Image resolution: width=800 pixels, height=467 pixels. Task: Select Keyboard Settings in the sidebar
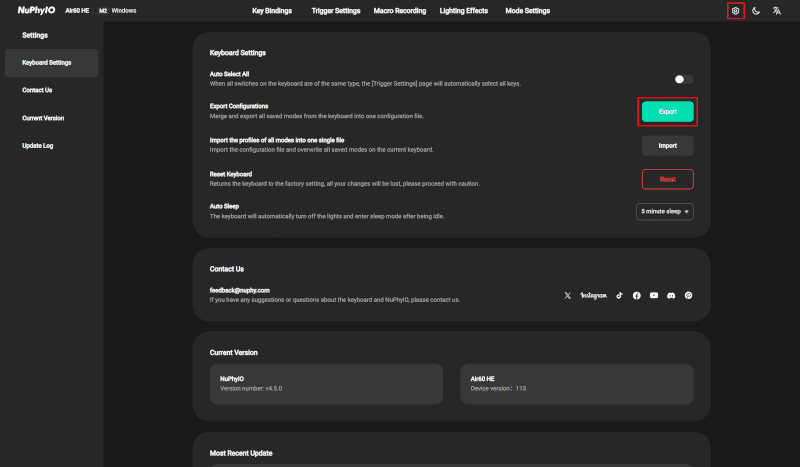tap(52, 63)
